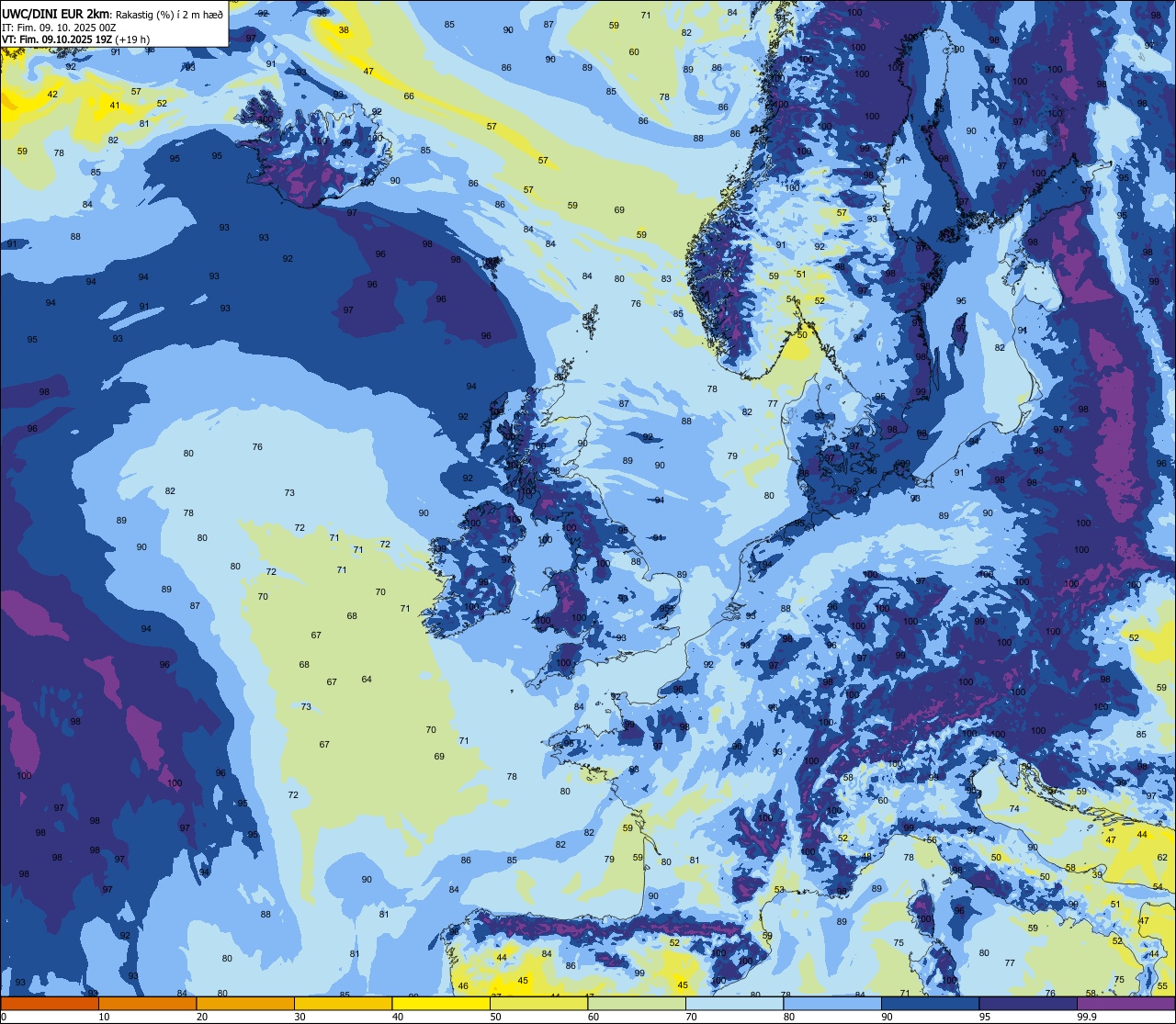Click the medium blue 80–90 legend swatch
The width and height of the screenshot is (1176, 1024).
[832, 1004]
